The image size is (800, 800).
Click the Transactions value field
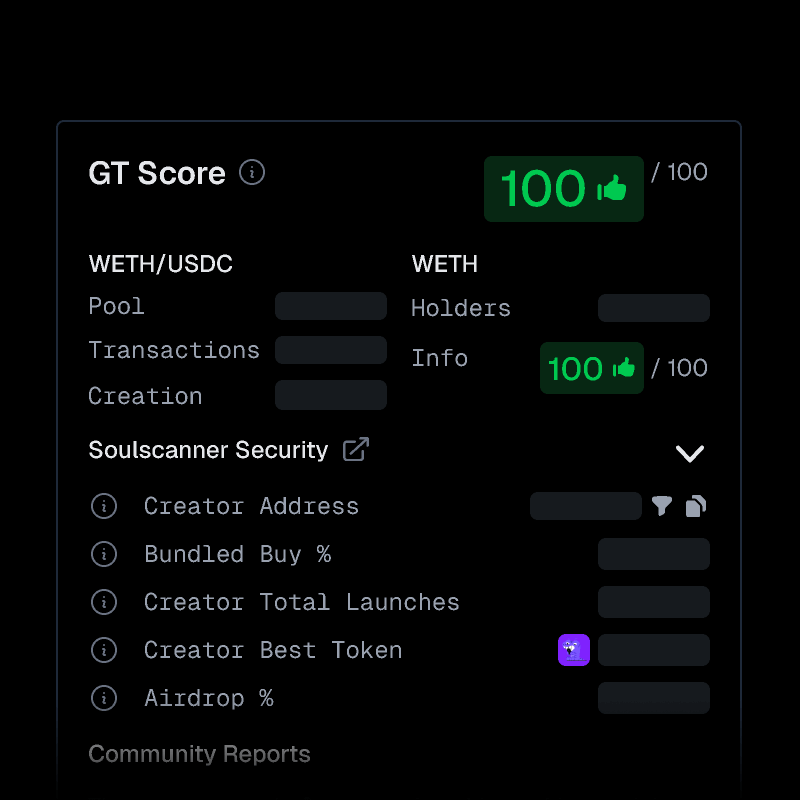pyautogui.click(x=330, y=350)
